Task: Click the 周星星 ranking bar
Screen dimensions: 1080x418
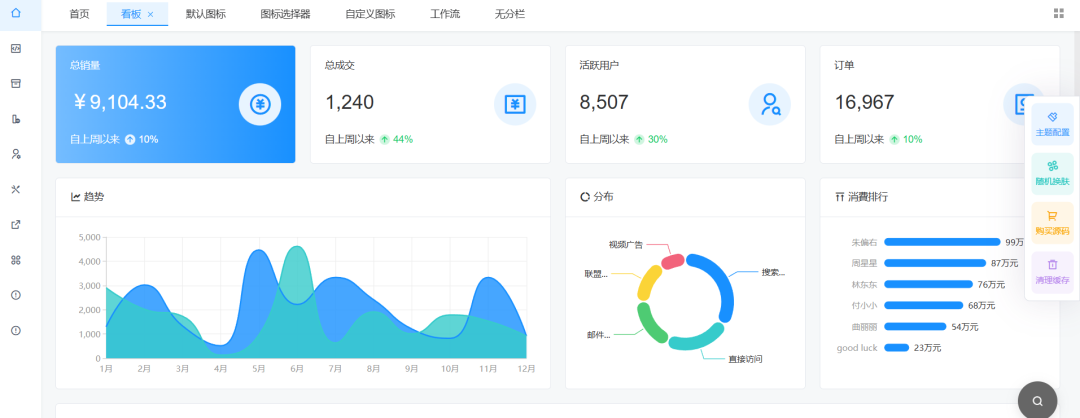Action: [x=935, y=263]
